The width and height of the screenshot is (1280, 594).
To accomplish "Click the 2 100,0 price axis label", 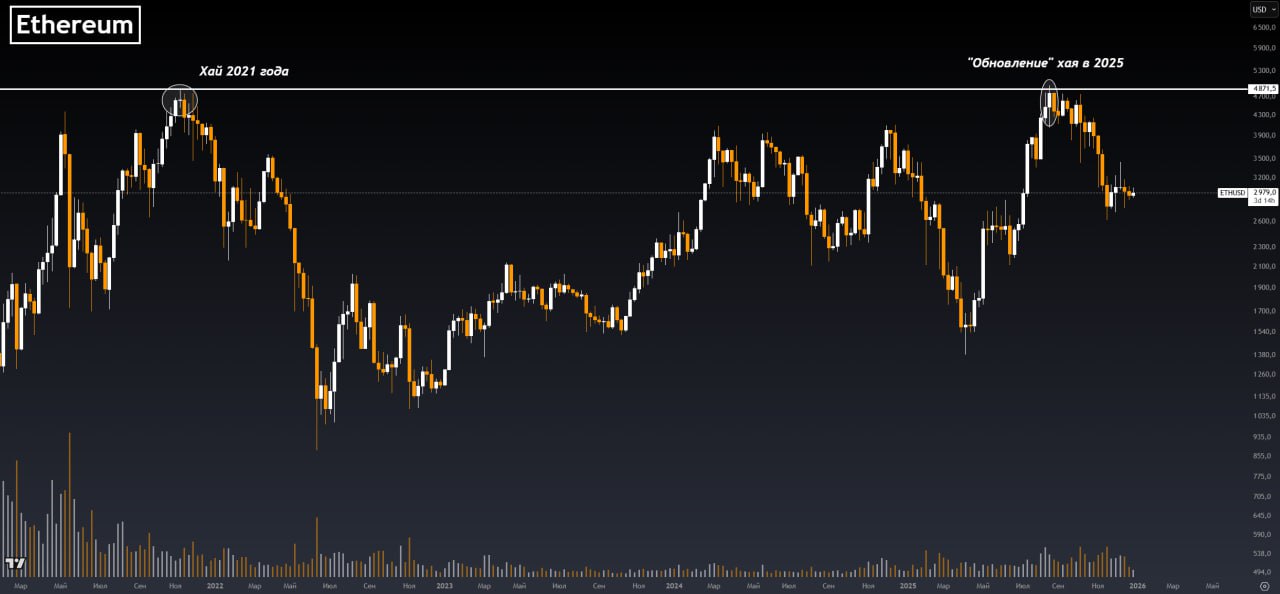I will (1264, 266).
